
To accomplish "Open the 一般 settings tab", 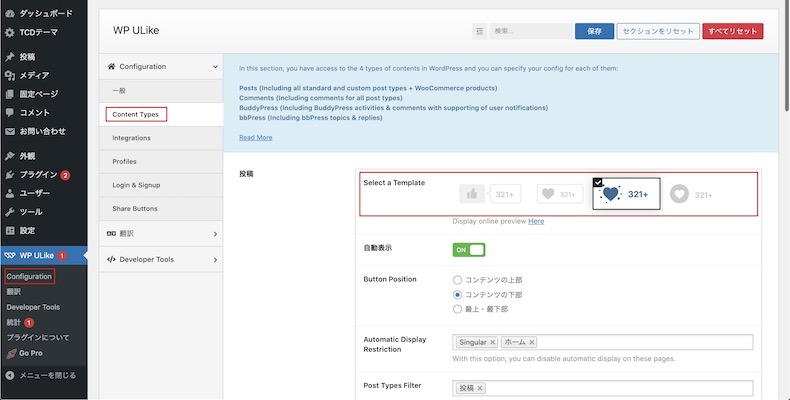I will pyautogui.click(x=161, y=91).
